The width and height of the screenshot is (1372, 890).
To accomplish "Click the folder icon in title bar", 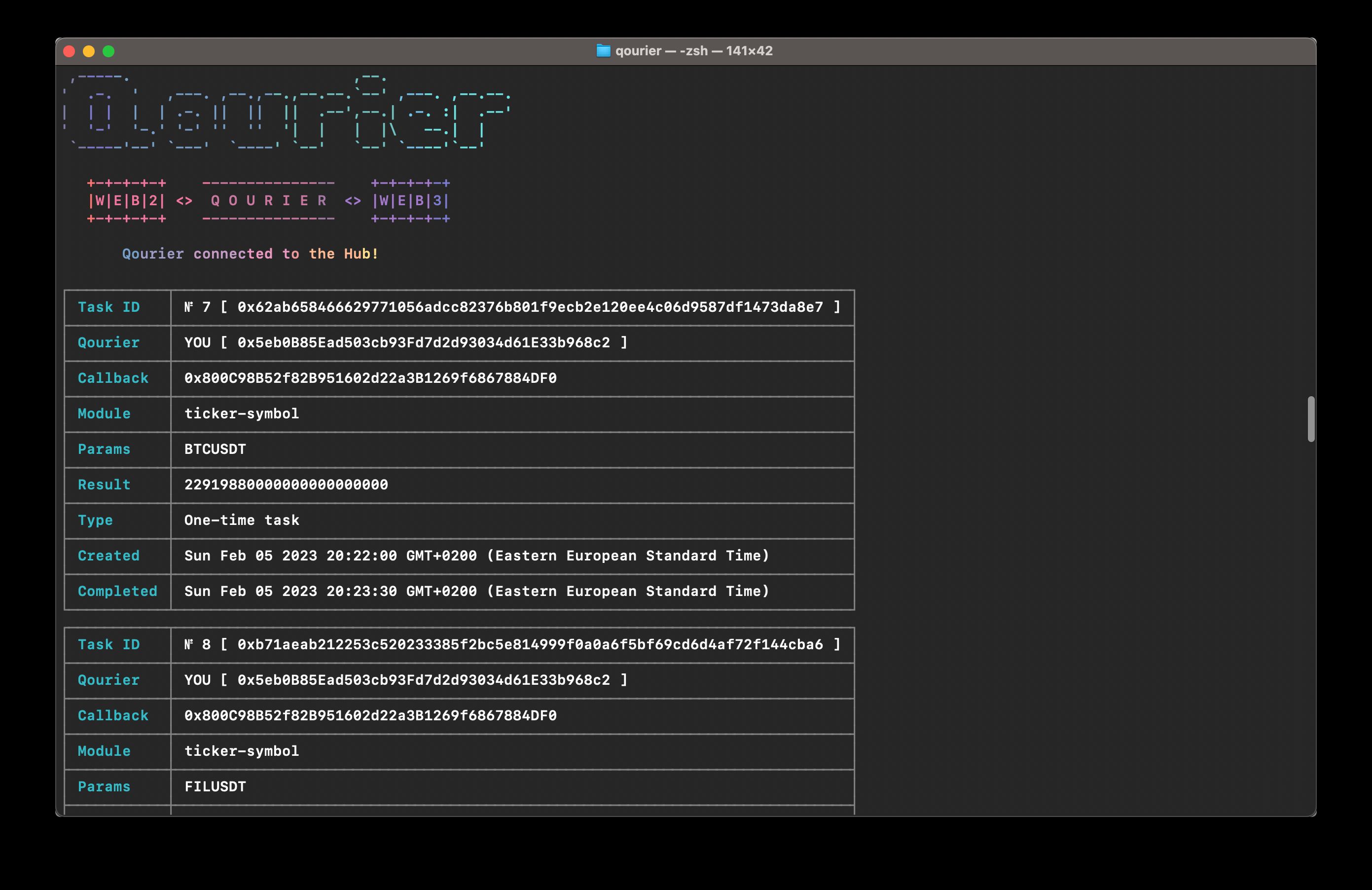I will pyautogui.click(x=603, y=51).
